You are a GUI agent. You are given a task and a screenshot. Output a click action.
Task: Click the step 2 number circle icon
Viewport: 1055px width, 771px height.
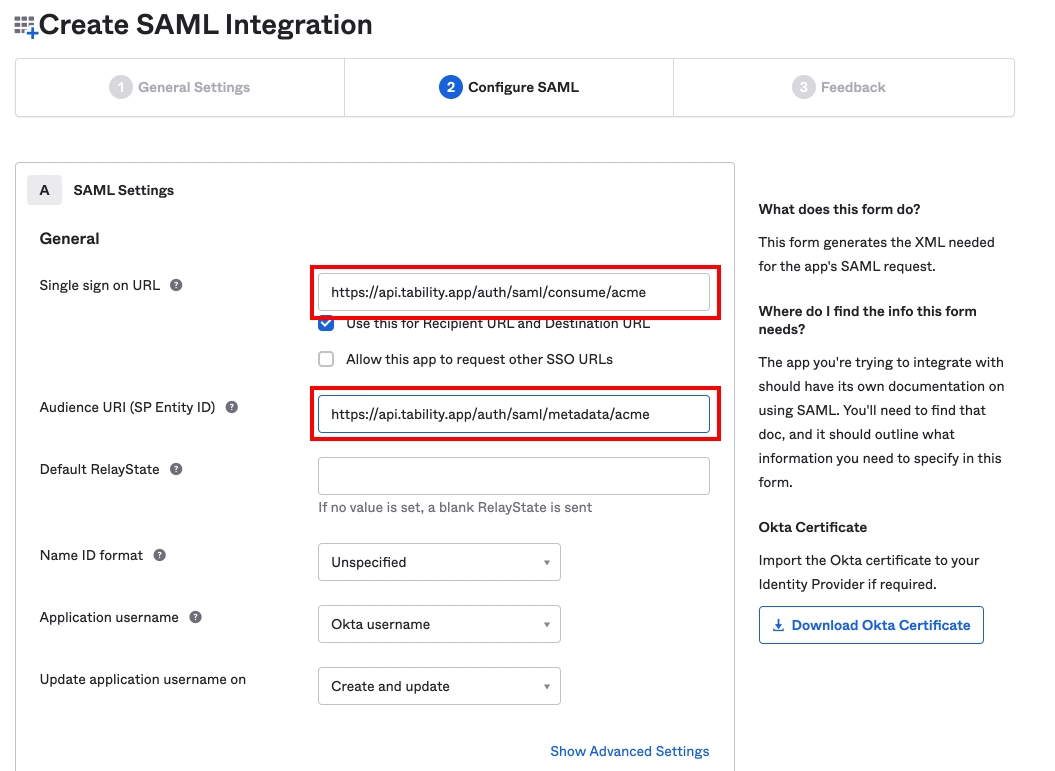450,87
